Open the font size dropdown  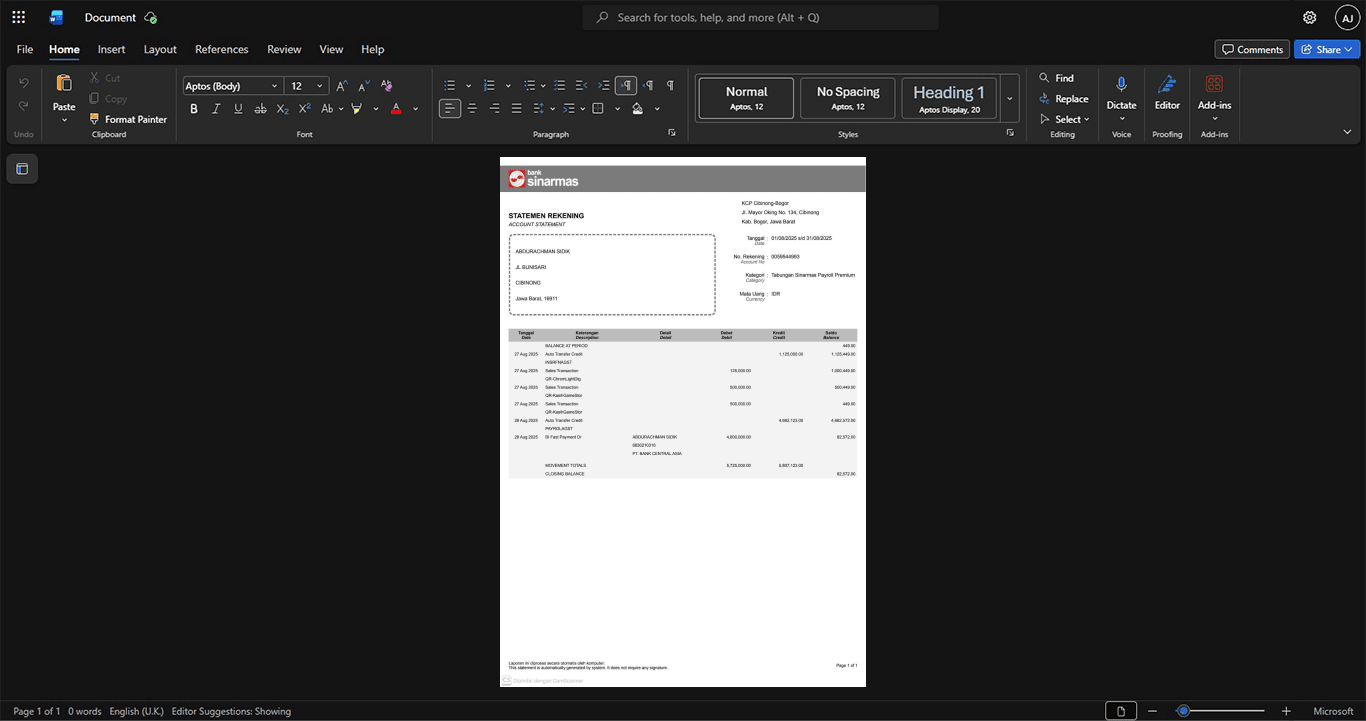320,86
